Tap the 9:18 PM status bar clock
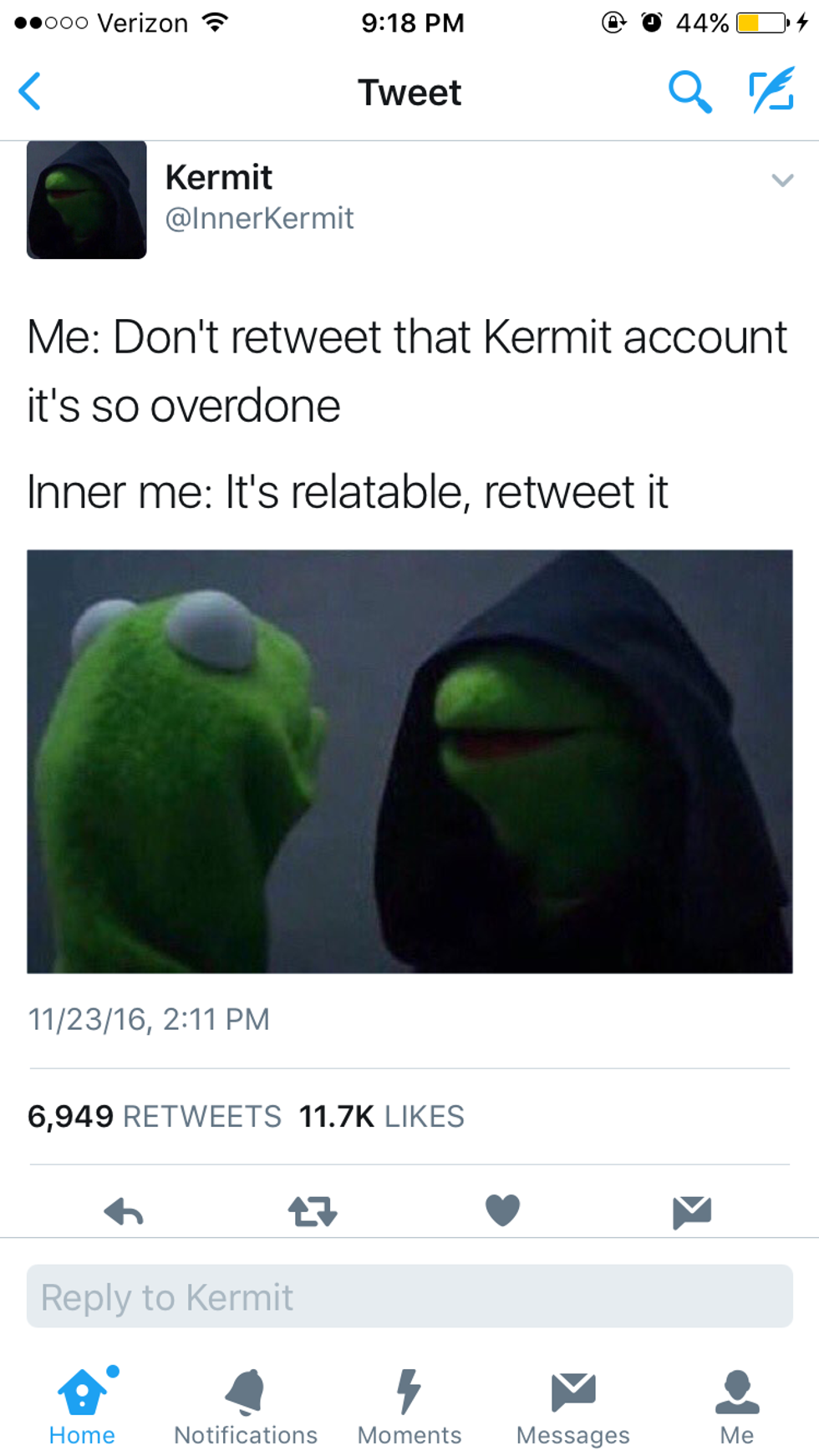Viewport: 819px width, 1456px height. [x=412, y=23]
